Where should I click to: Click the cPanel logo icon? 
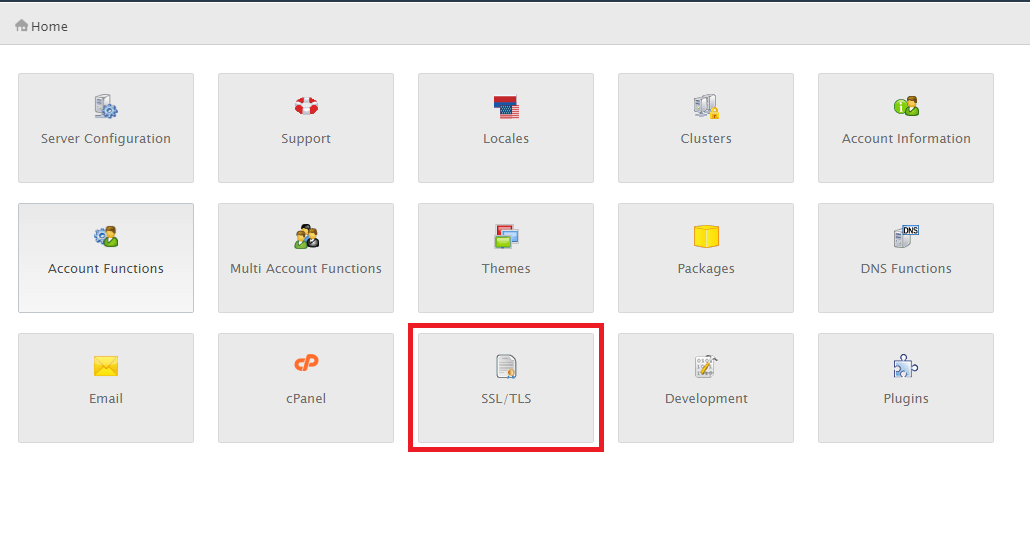point(306,364)
